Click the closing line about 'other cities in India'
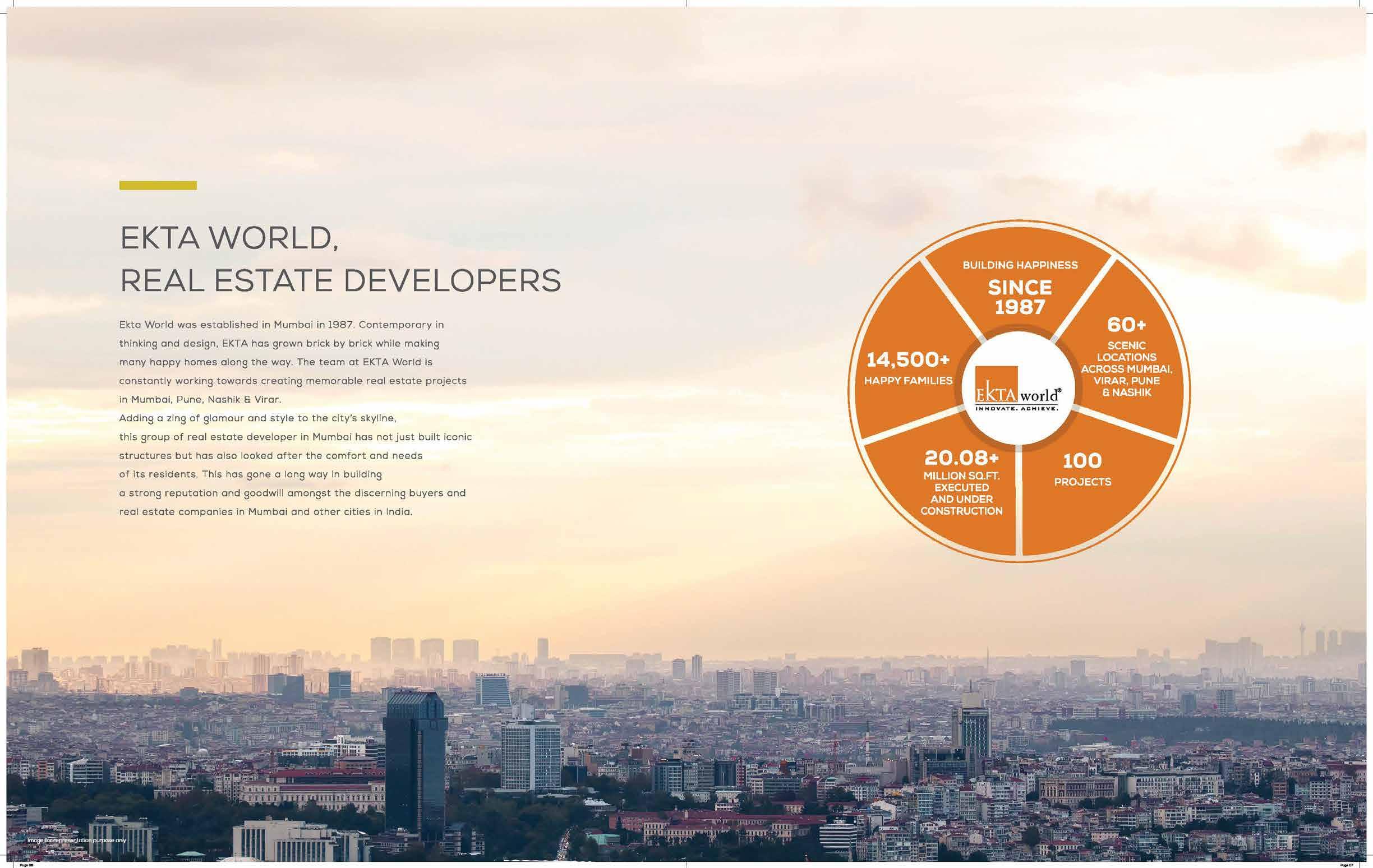1373x868 pixels. (x=265, y=512)
